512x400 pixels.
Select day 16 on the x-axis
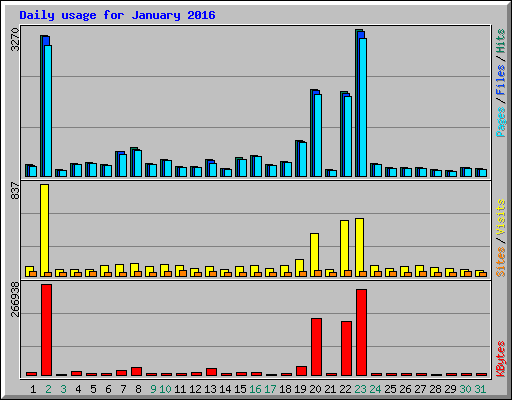click(255, 389)
